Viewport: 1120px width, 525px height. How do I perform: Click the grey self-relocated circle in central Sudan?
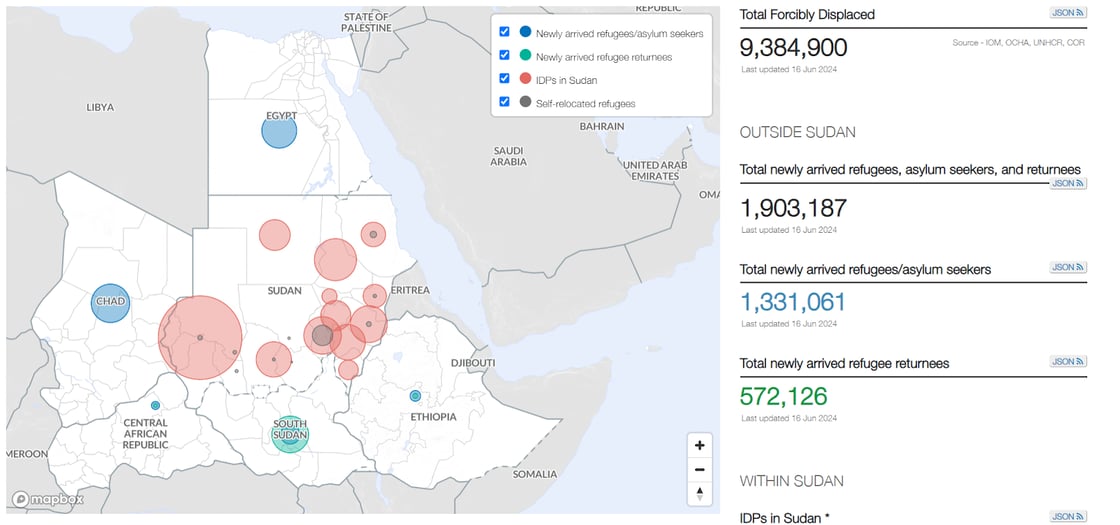click(x=321, y=335)
